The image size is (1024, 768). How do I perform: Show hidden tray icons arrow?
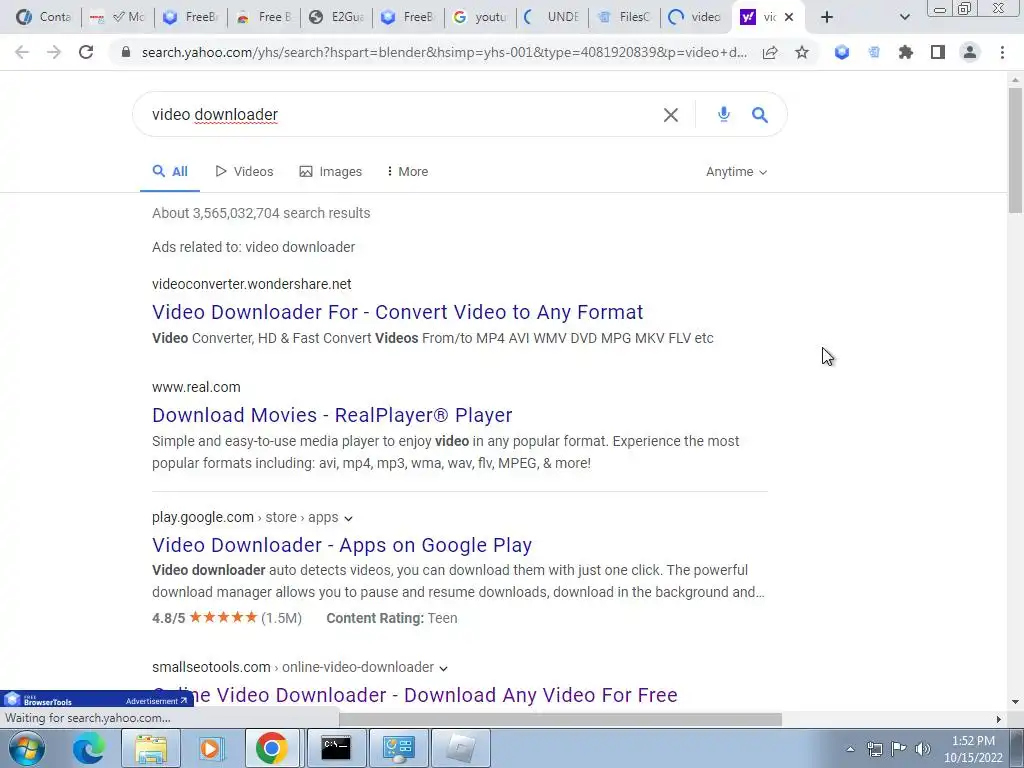[850, 749]
